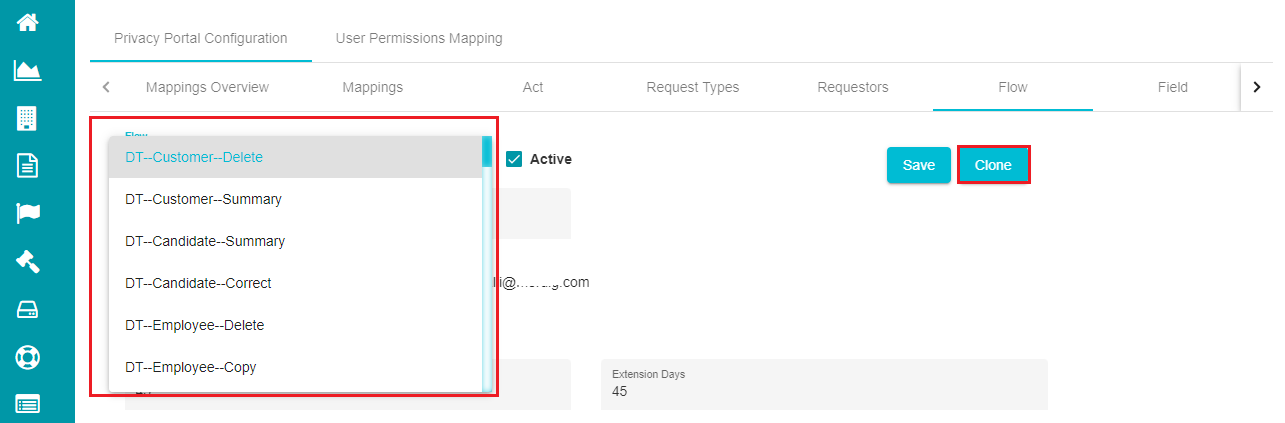The image size is (1285, 423).
Task: Open the document icon in sidebar
Action: tap(28, 165)
